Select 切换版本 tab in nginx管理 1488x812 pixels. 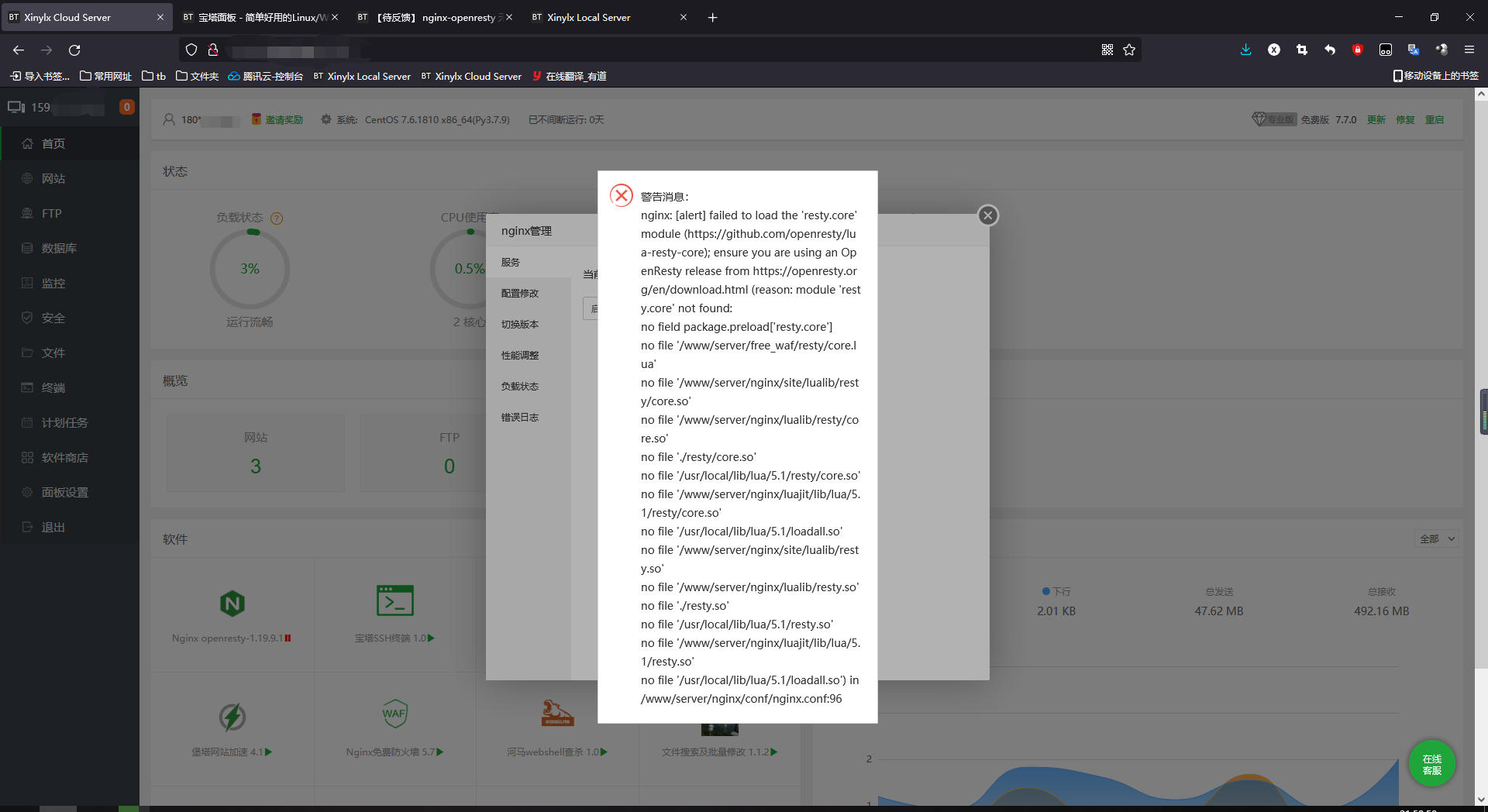pyautogui.click(x=529, y=325)
